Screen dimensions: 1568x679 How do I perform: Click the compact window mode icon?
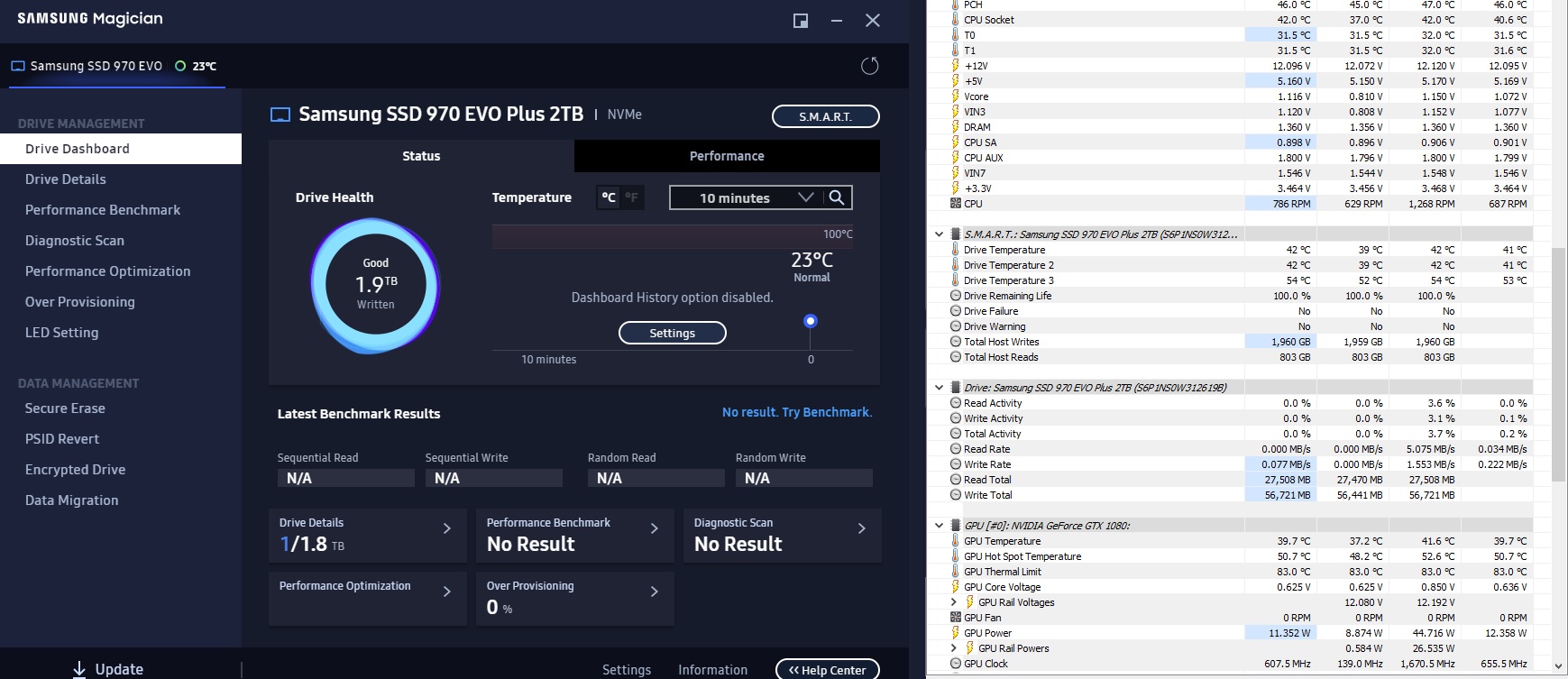[800, 21]
